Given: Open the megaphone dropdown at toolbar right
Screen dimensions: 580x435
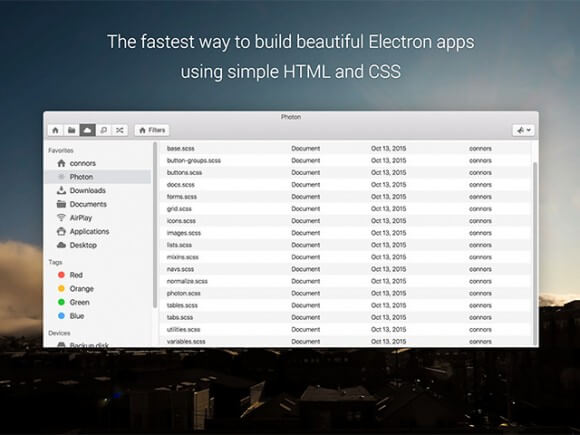Looking at the screenshot, I should (x=523, y=130).
